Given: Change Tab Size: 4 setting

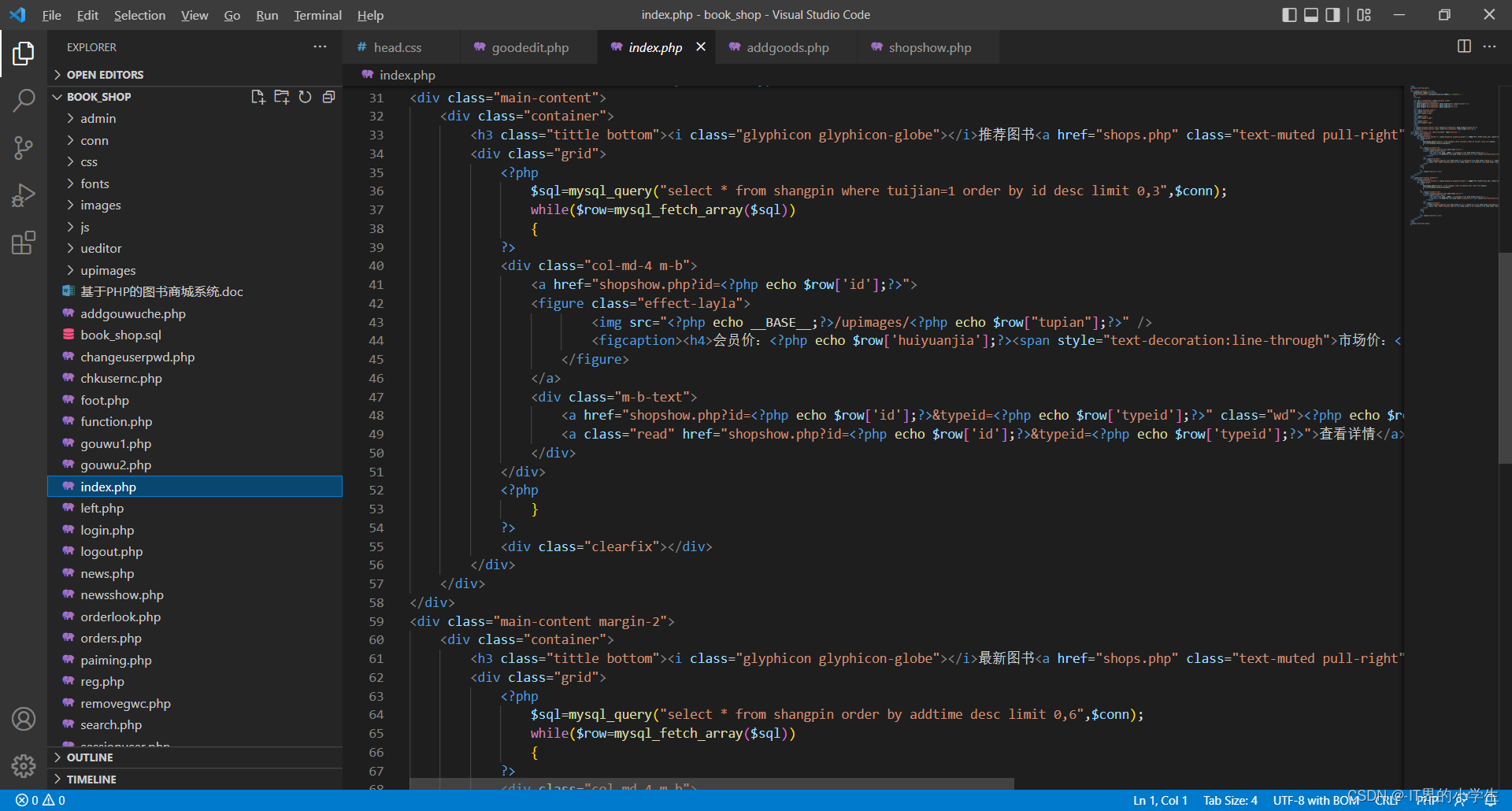Looking at the screenshot, I should [x=1230, y=800].
